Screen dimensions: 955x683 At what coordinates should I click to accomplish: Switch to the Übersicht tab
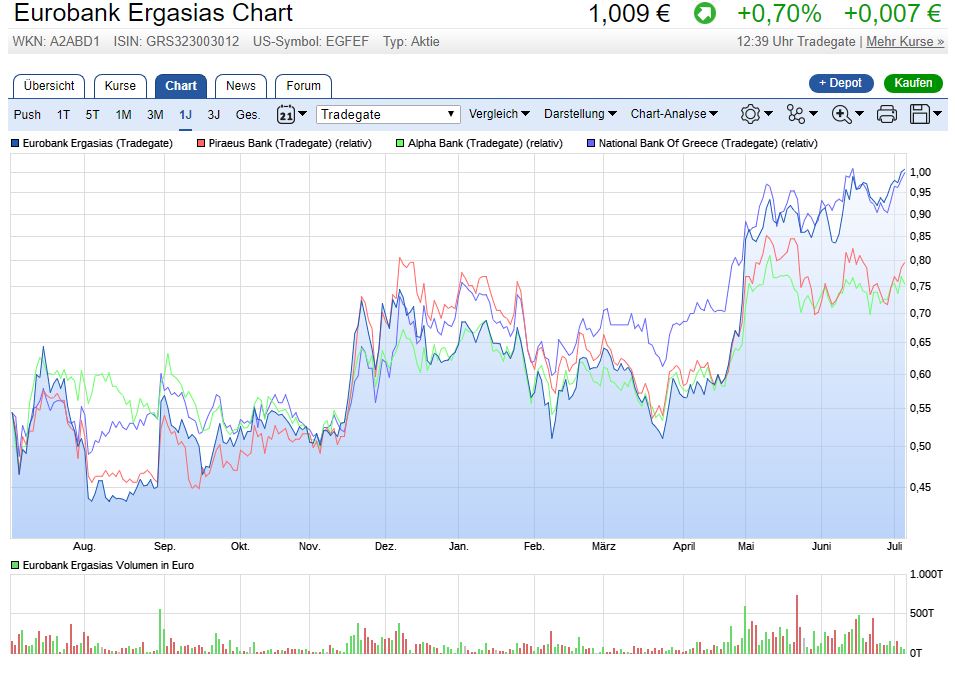tap(49, 86)
